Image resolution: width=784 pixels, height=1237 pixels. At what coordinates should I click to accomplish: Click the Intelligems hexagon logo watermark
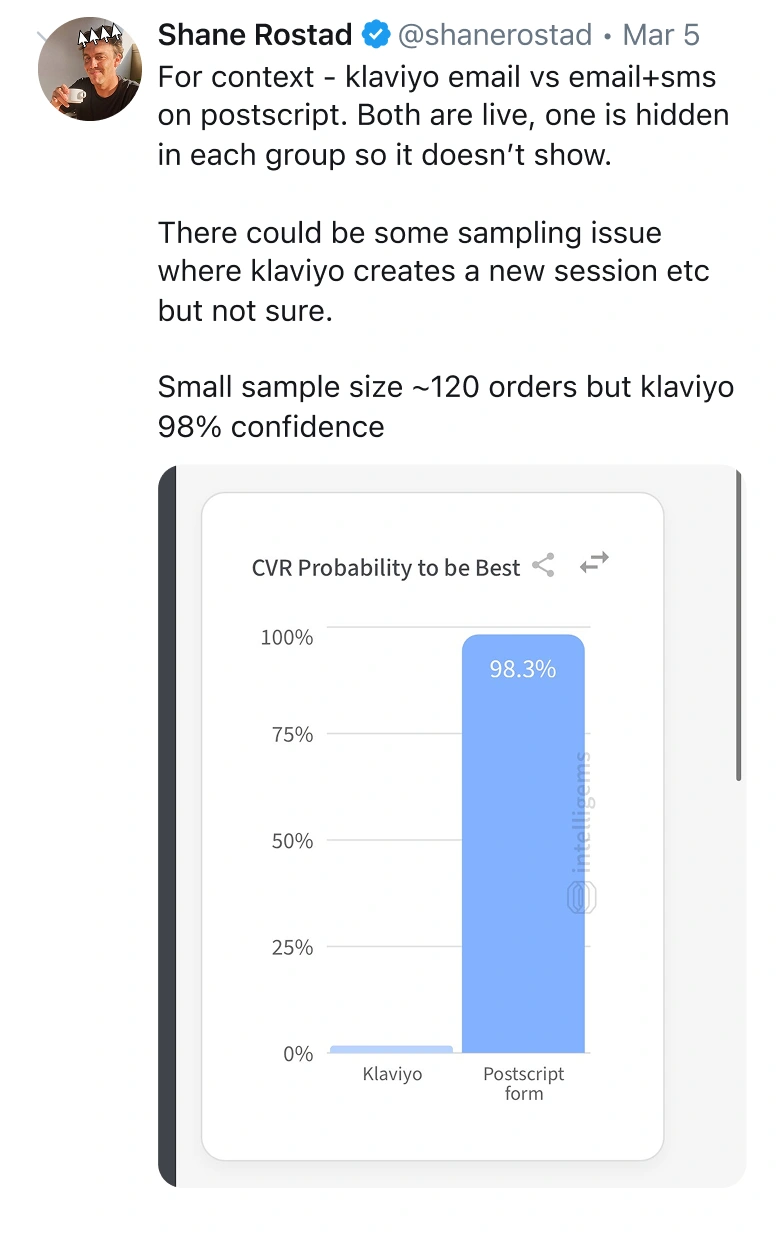[582, 896]
